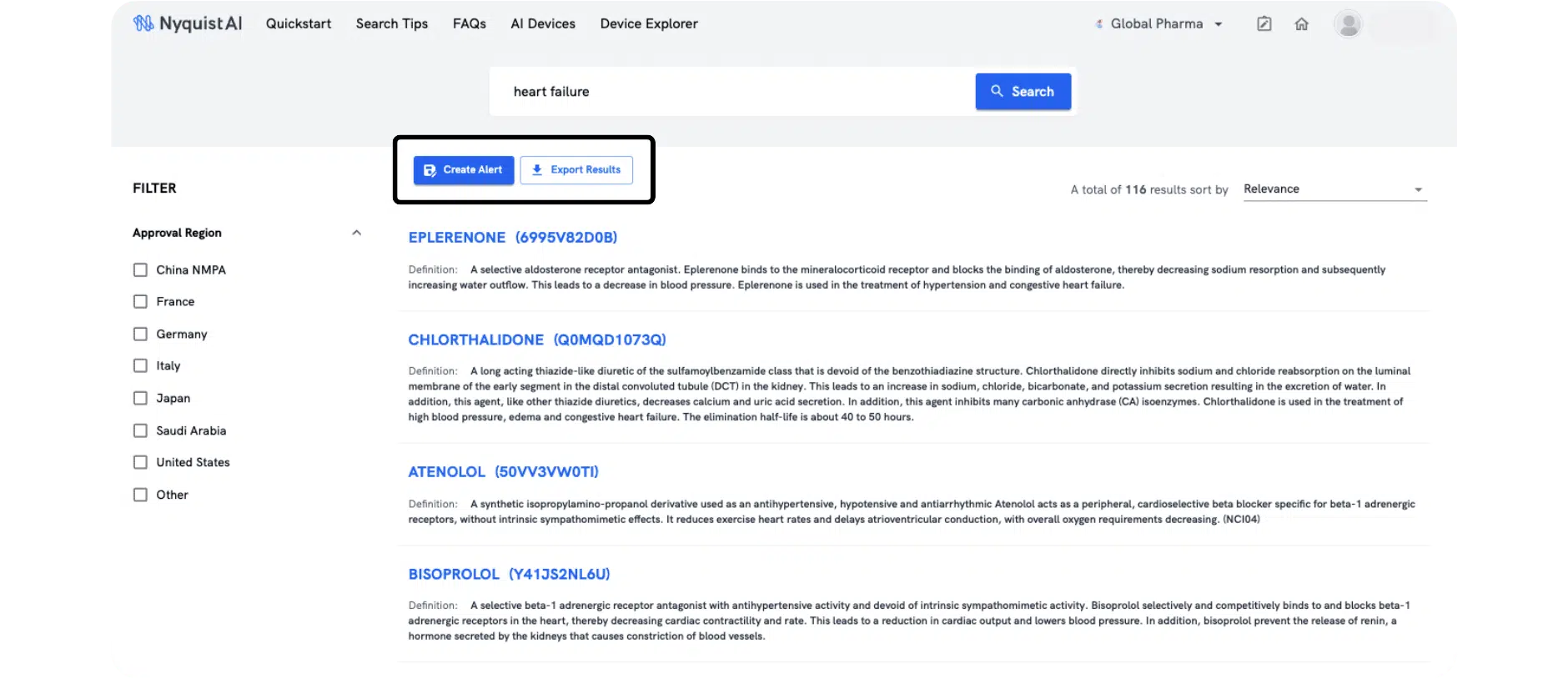Open the EPLERENONE result link
The height and width of the screenshot is (679, 1568).
pos(512,238)
